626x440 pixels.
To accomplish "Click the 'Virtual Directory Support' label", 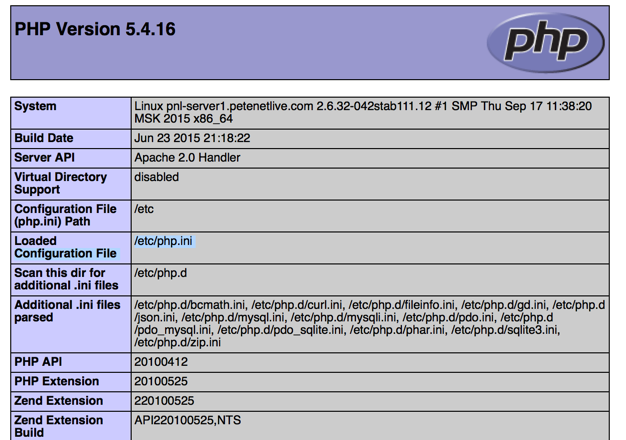I will [60, 183].
